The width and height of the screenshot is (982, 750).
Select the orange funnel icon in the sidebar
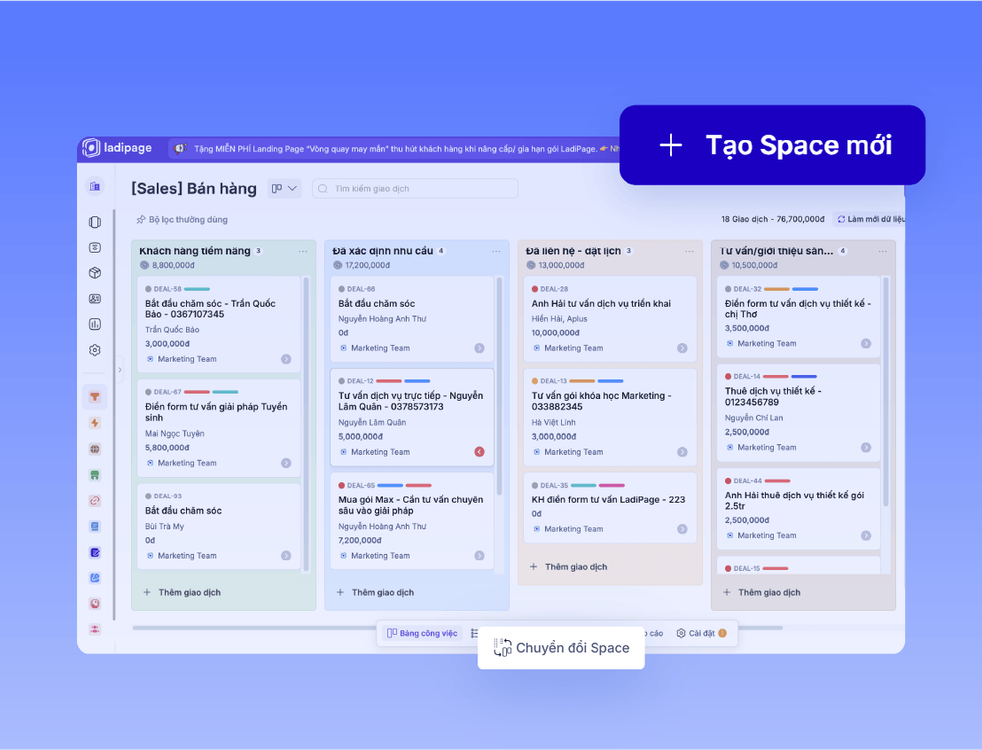point(95,397)
